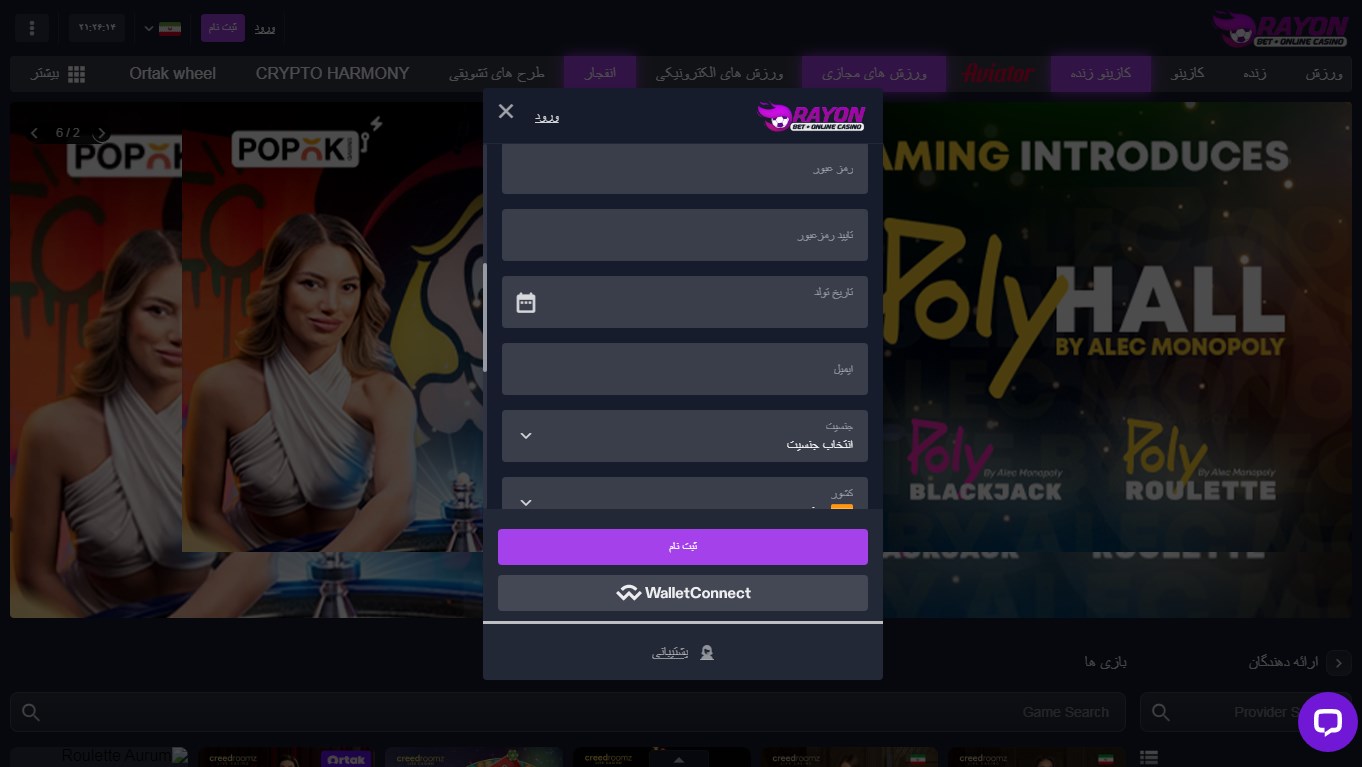Open the زنده navigation tab
1362x767 pixels.
point(1256,74)
